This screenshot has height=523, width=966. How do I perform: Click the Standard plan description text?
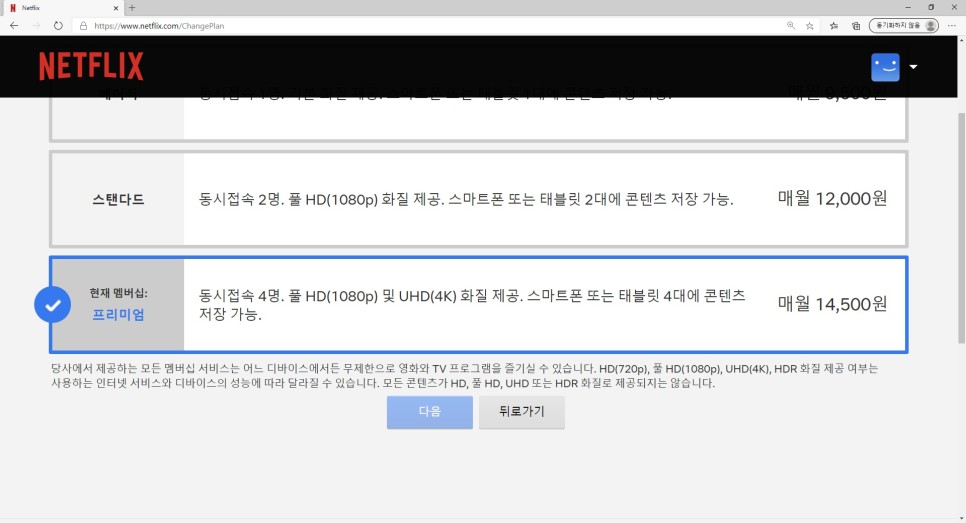tap(466, 199)
